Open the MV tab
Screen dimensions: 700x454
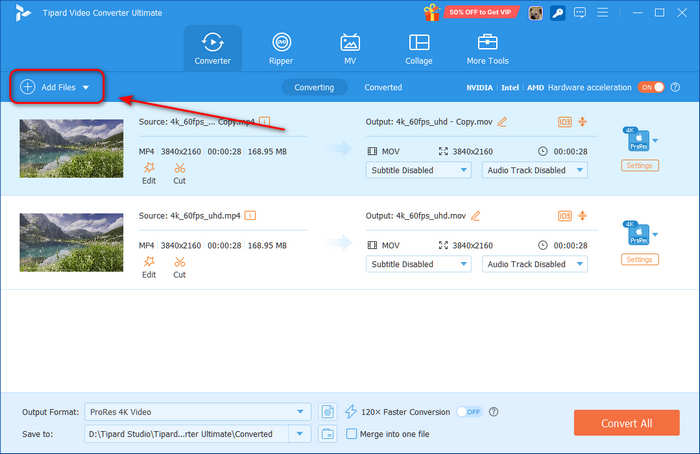[350, 49]
